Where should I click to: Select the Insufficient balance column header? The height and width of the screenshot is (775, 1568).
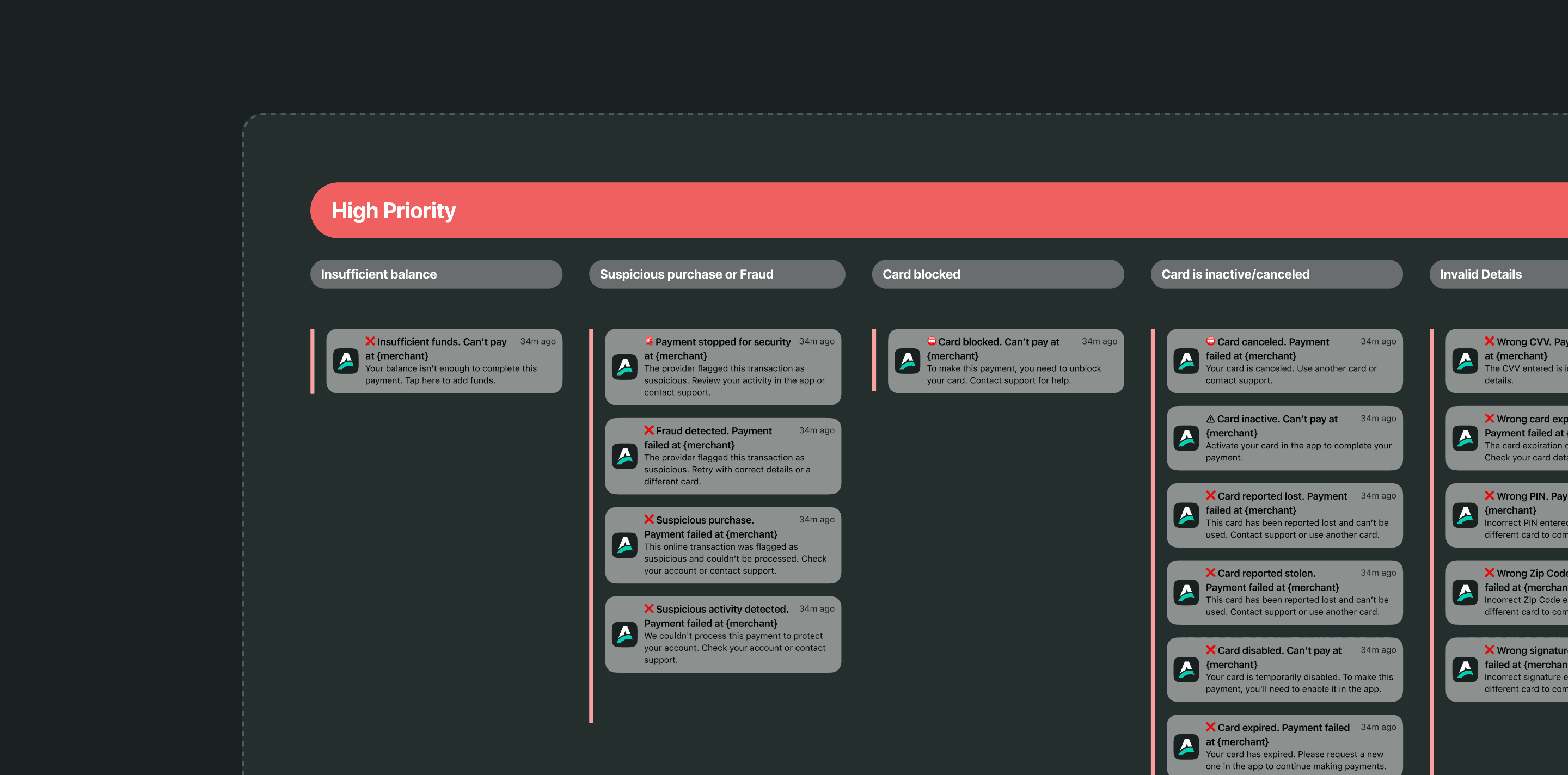click(436, 274)
